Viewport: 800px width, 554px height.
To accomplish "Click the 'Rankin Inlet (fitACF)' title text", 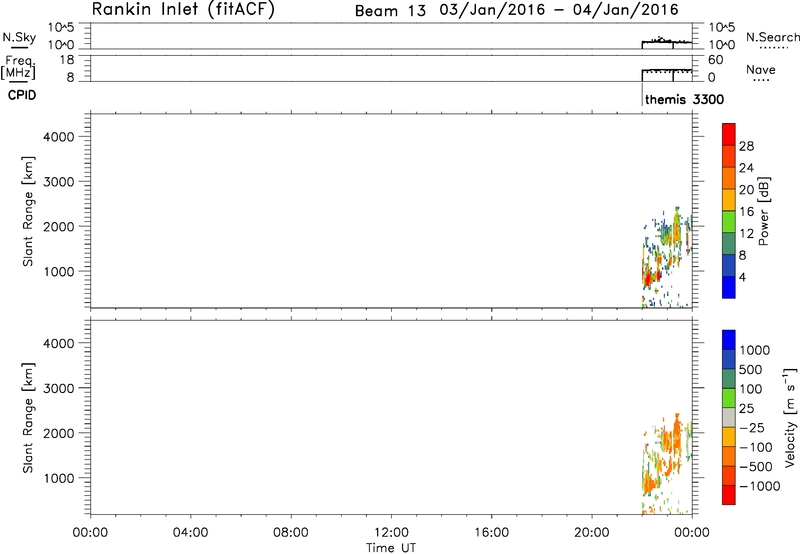I will (183, 9).
